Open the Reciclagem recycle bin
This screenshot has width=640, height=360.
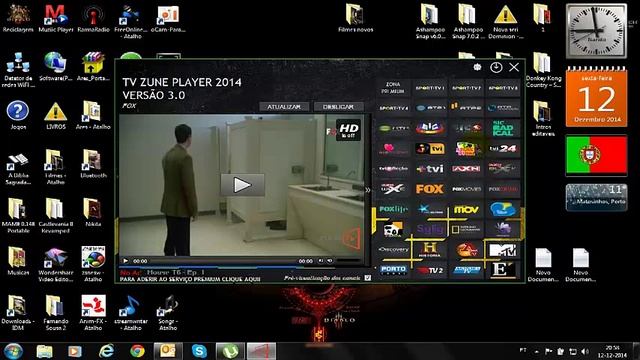(18, 18)
